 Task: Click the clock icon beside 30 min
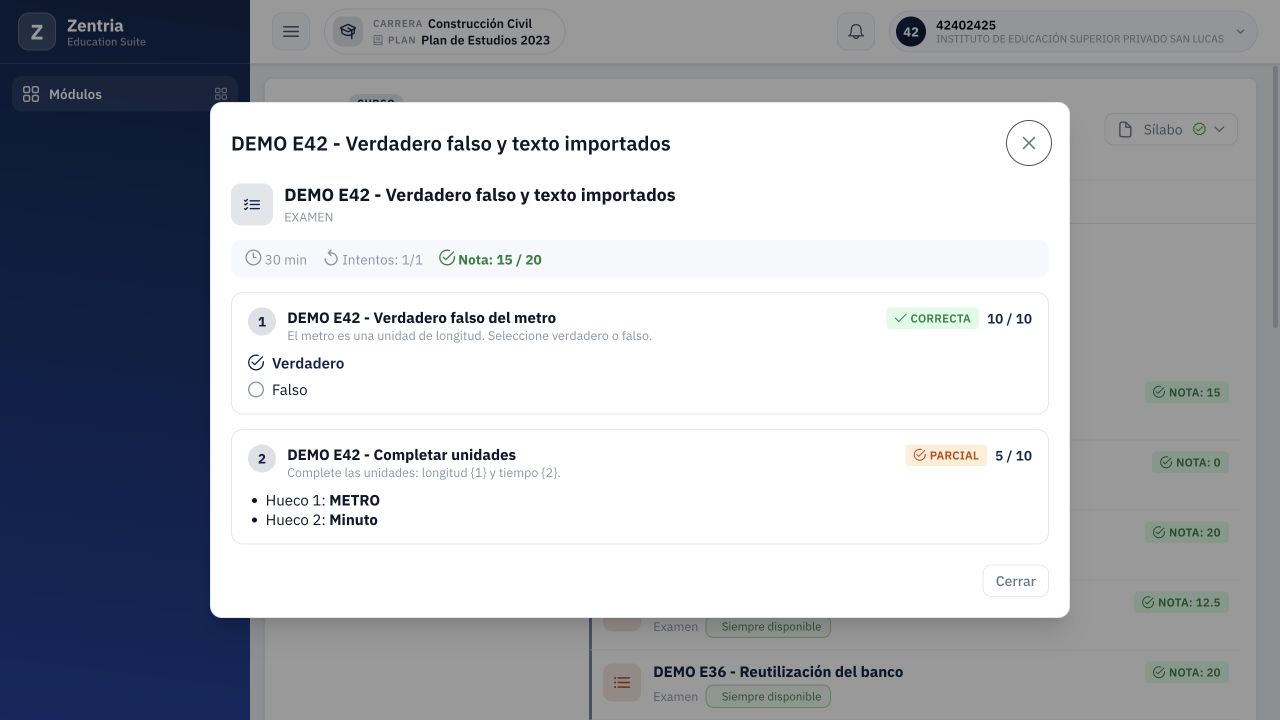[x=253, y=258]
